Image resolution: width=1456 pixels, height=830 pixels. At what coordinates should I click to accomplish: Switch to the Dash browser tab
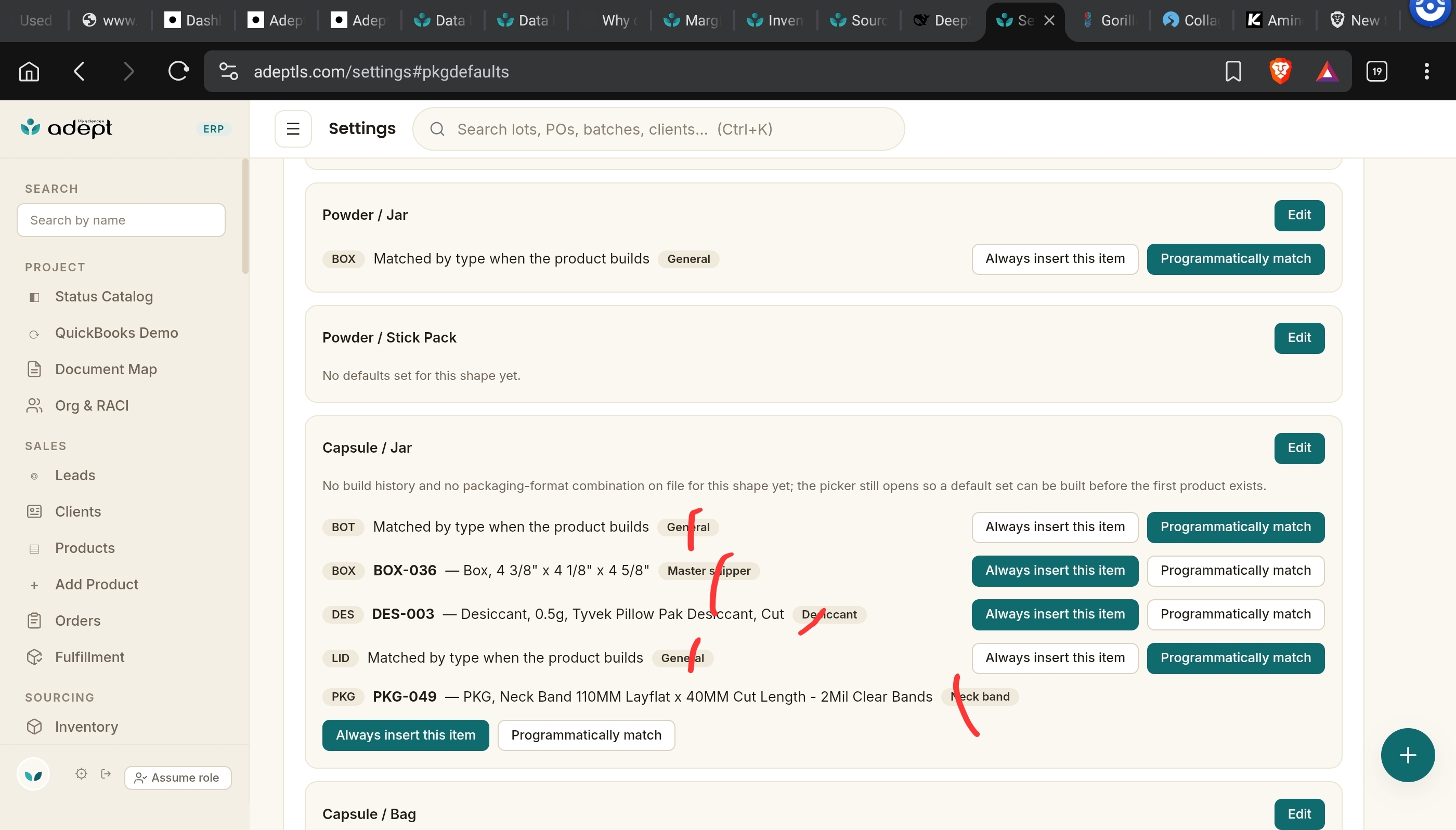193,20
